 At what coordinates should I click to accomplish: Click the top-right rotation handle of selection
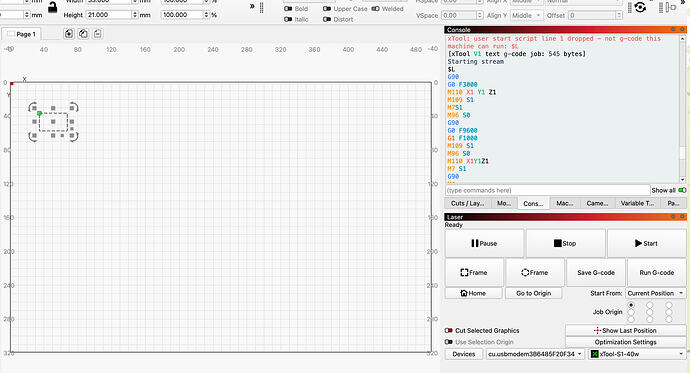click(x=74, y=107)
